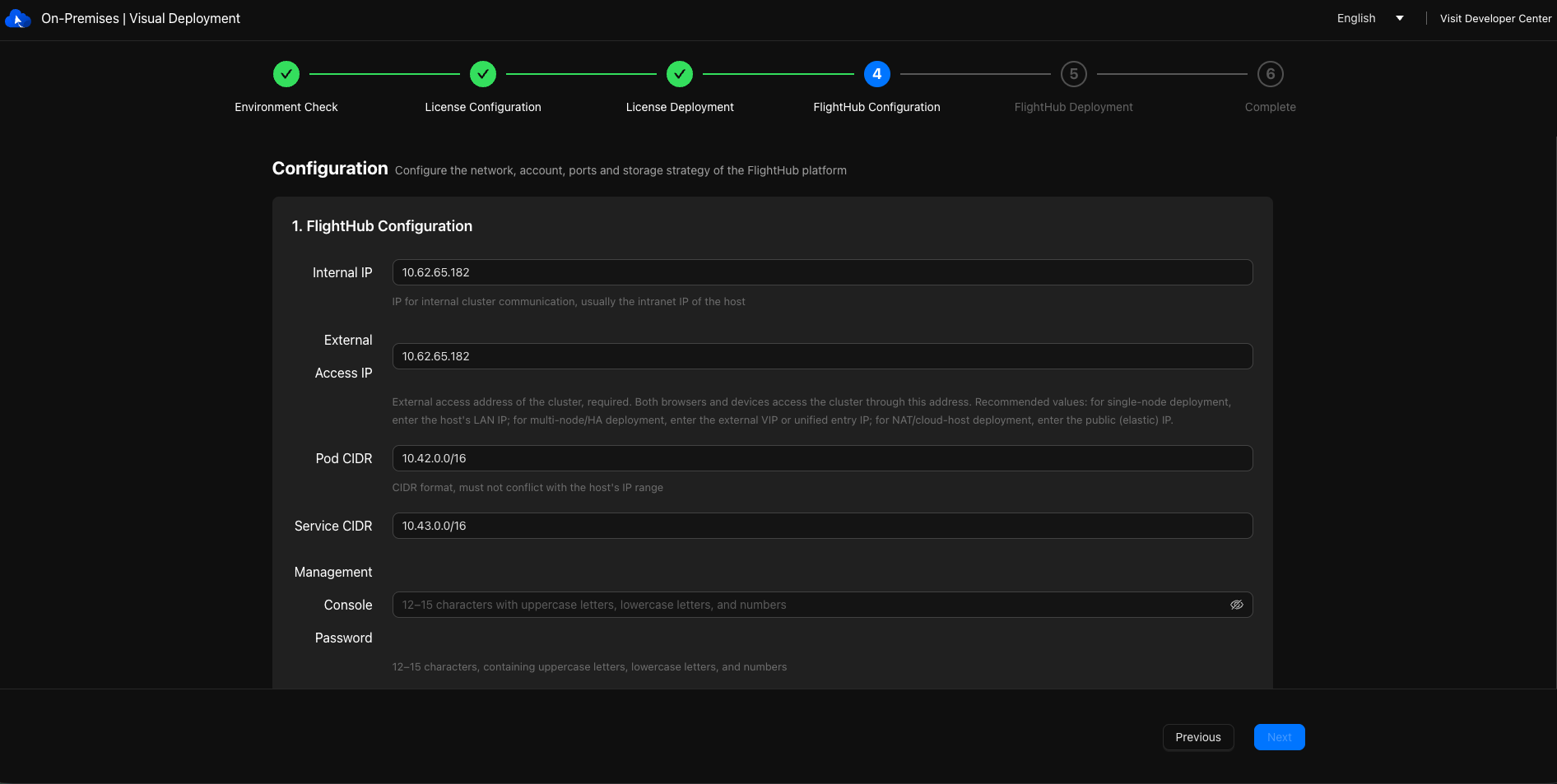Click the Management Console Password field
Image resolution: width=1557 pixels, height=784 pixels.
point(823,605)
